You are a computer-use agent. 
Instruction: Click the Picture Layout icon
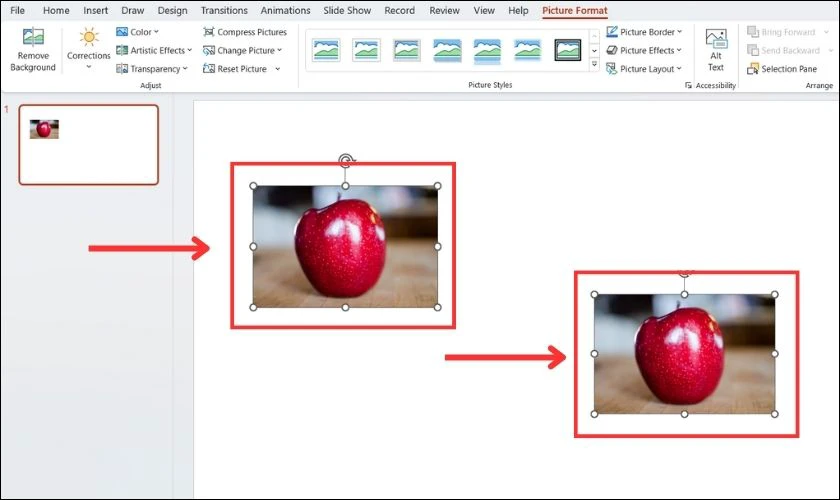click(x=612, y=69)
